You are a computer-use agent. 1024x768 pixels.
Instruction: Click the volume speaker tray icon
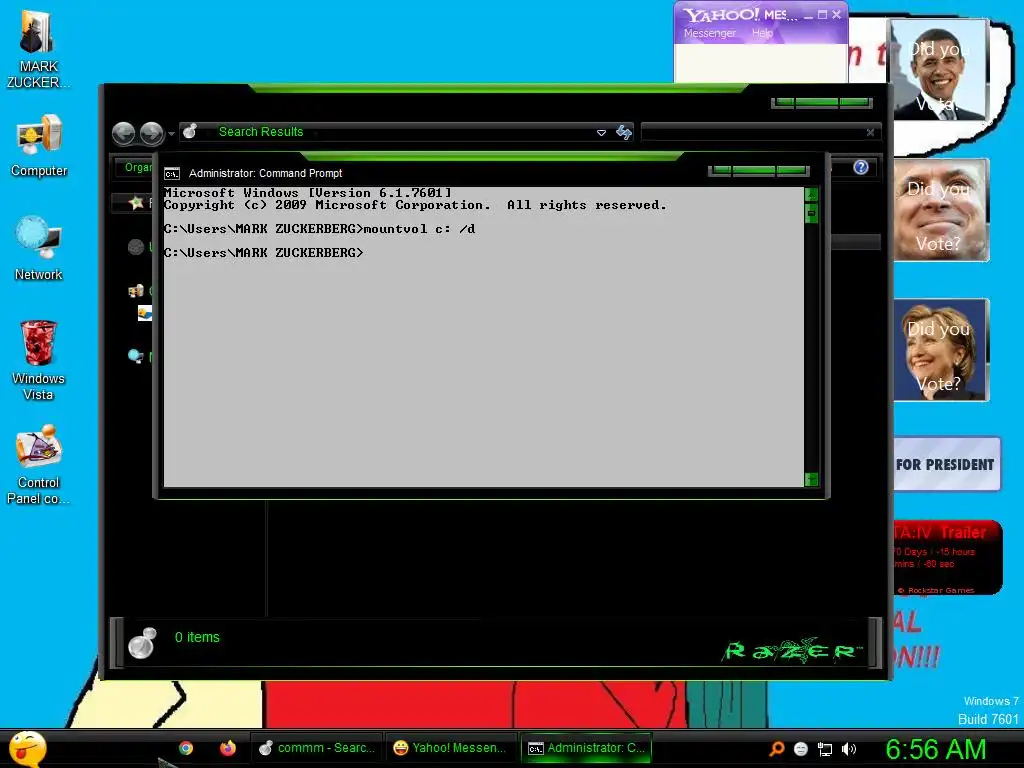point(848,749)
